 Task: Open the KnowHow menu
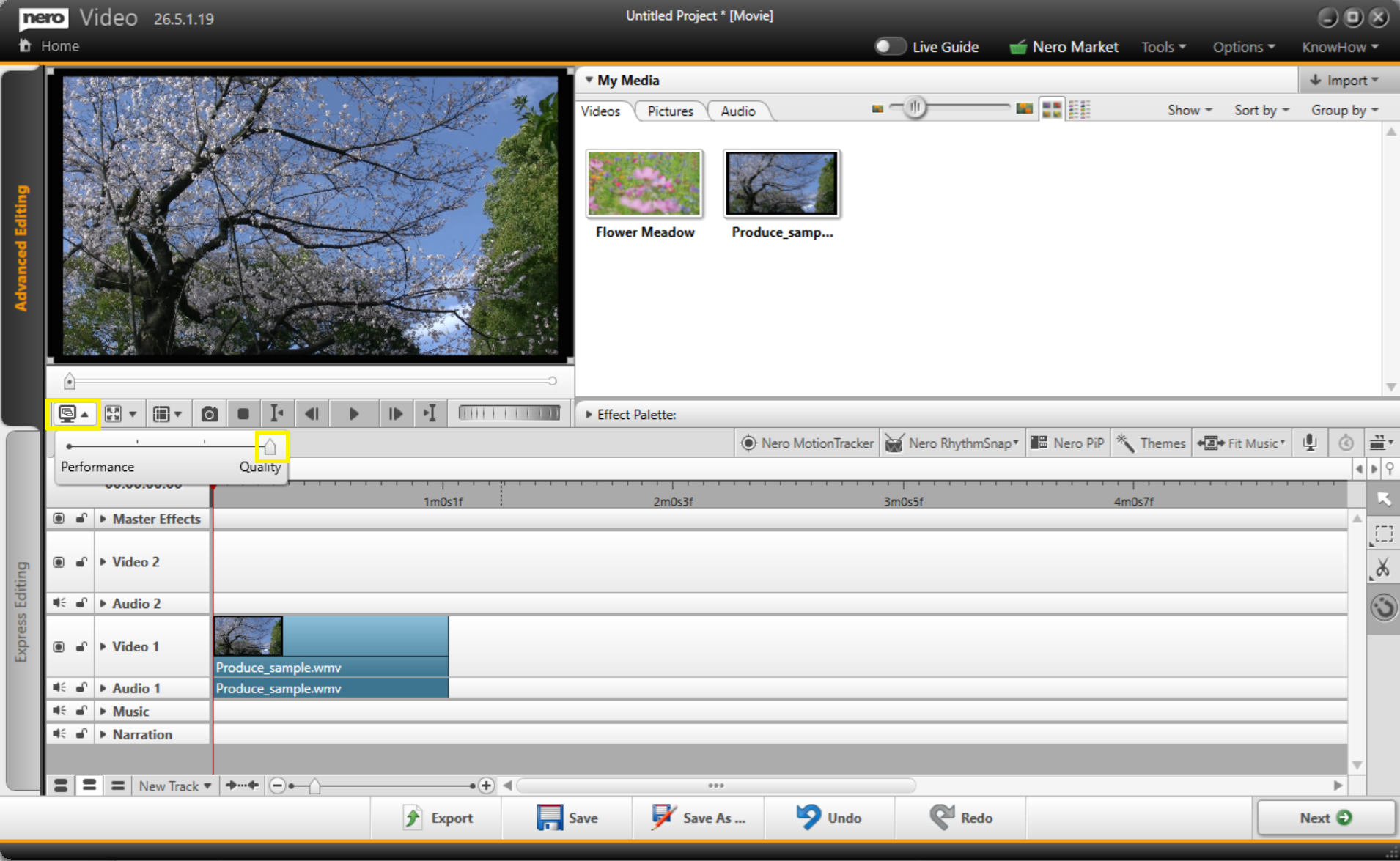1340,47
